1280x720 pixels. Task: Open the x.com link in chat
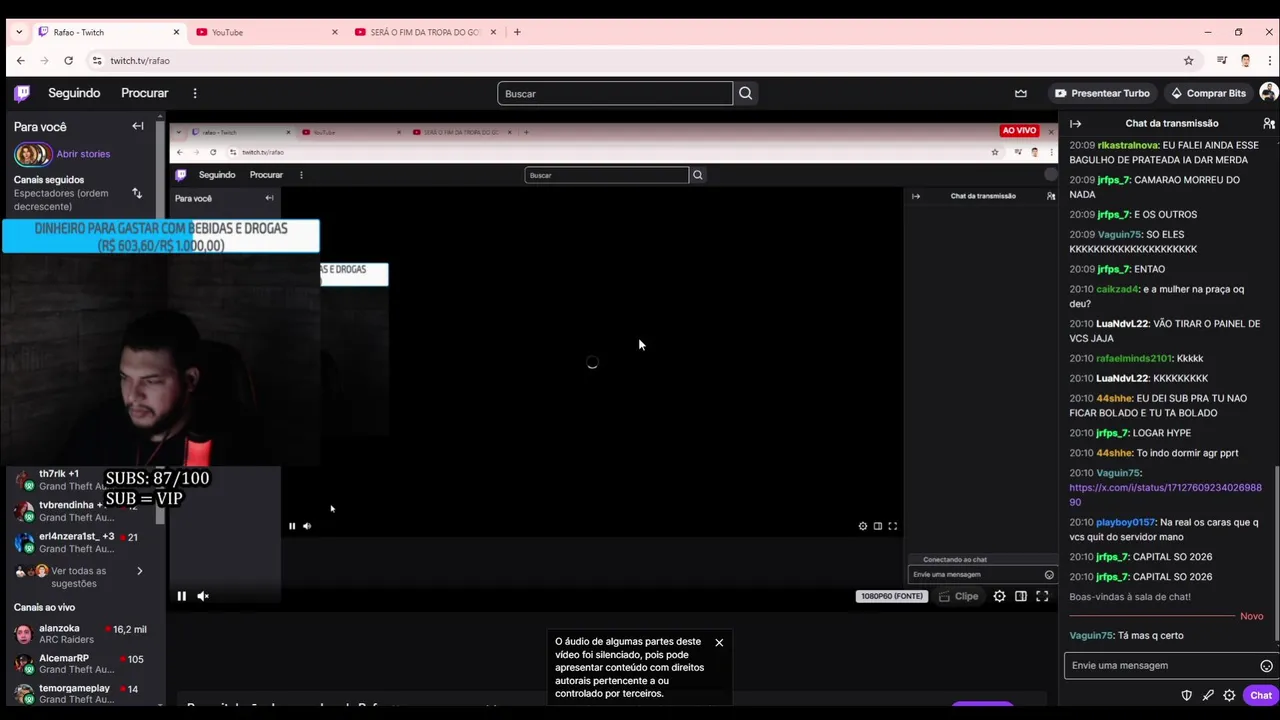(1165, 495)
